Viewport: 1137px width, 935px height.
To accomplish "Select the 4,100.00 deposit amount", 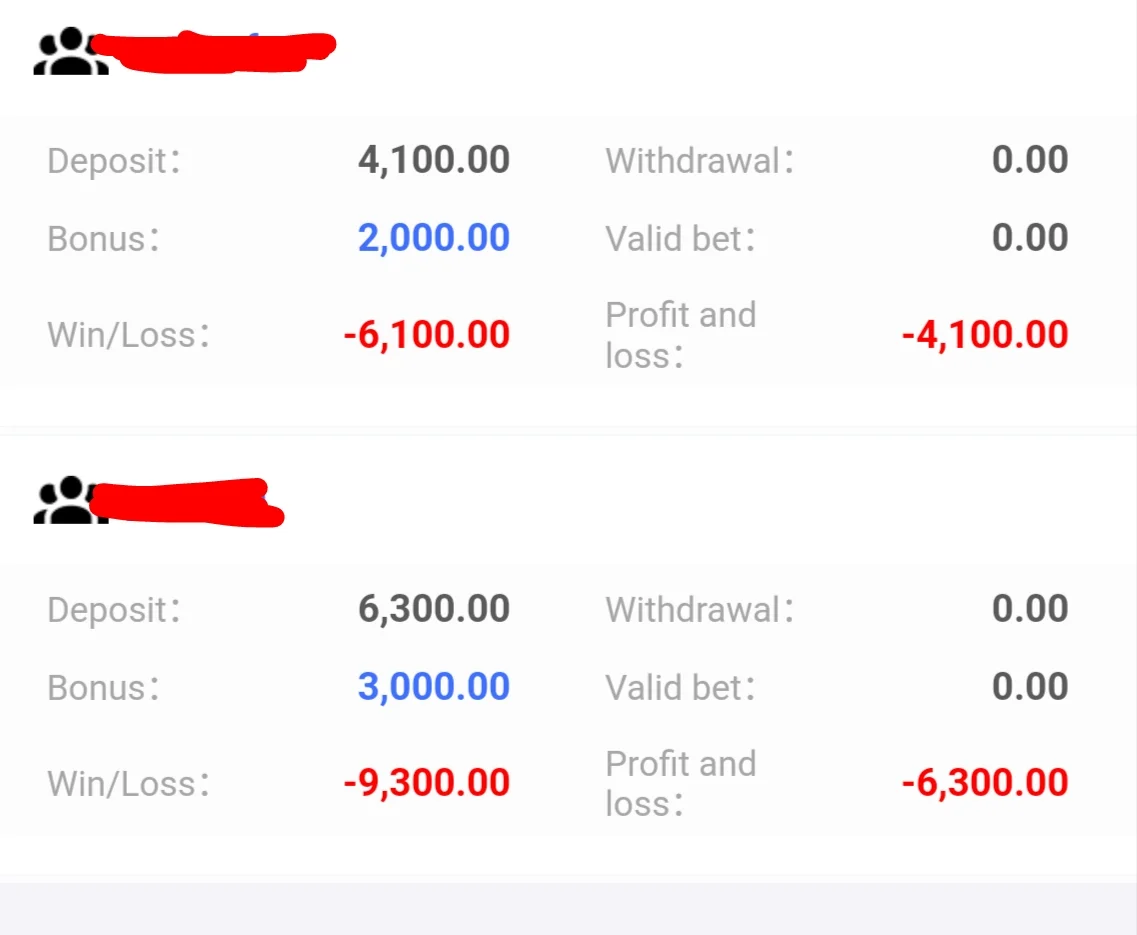I will (x=434, y=160).
